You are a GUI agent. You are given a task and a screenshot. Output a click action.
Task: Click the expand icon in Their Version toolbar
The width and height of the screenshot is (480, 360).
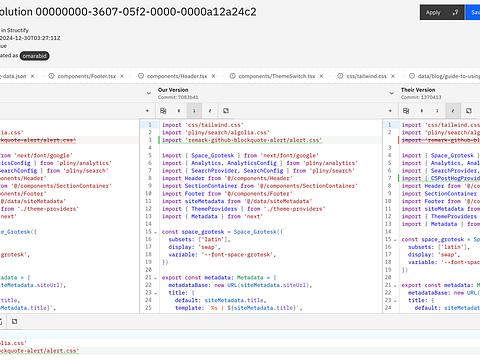(x=469, y=111)
